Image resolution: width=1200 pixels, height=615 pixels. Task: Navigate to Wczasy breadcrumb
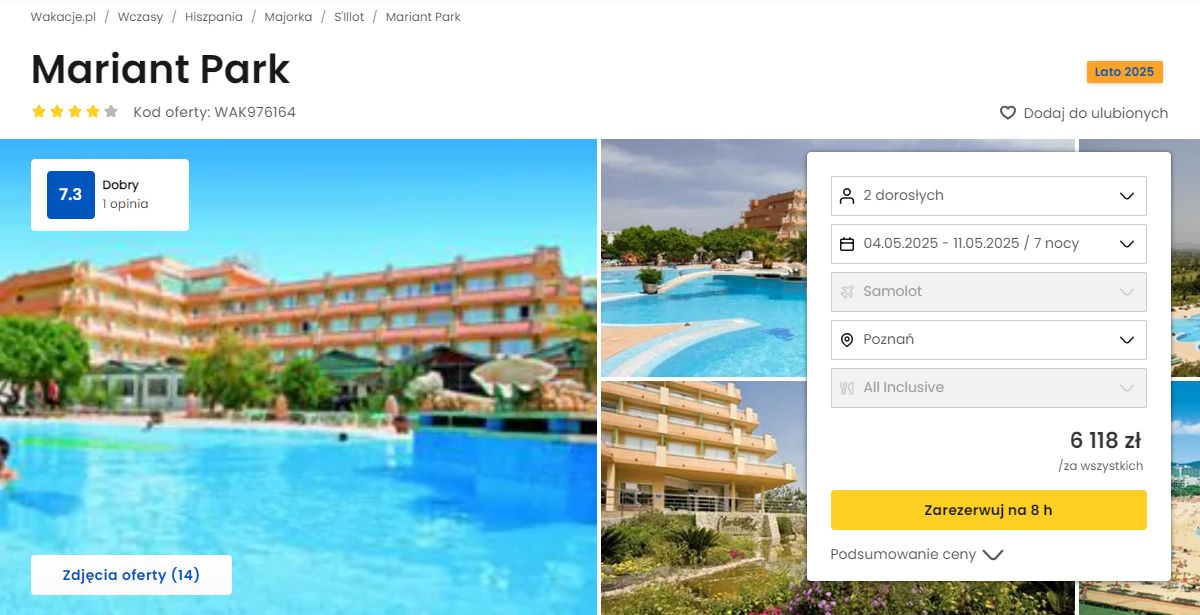click(140, 17)
